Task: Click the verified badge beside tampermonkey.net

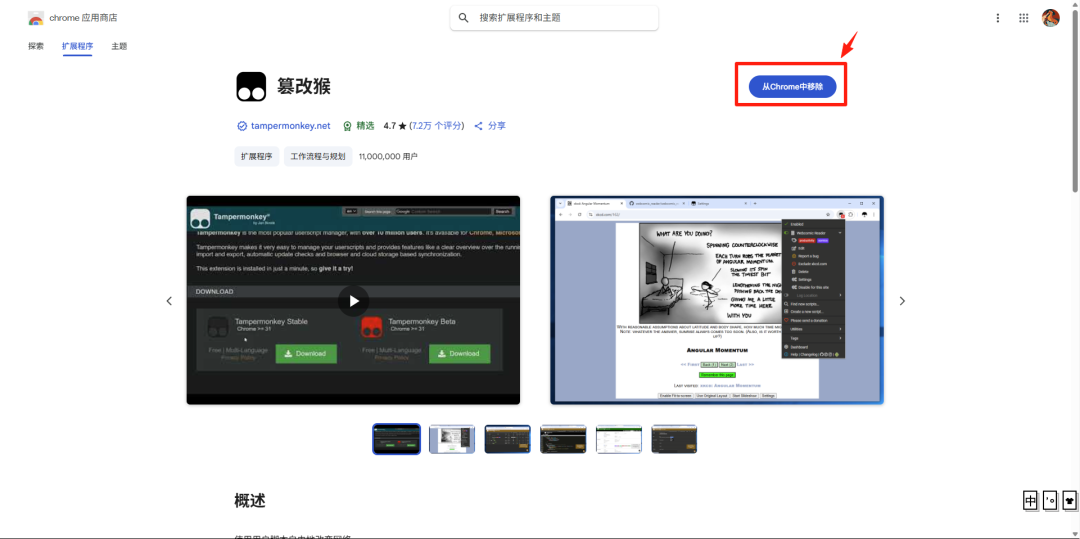Action: [x=242, y=126]
